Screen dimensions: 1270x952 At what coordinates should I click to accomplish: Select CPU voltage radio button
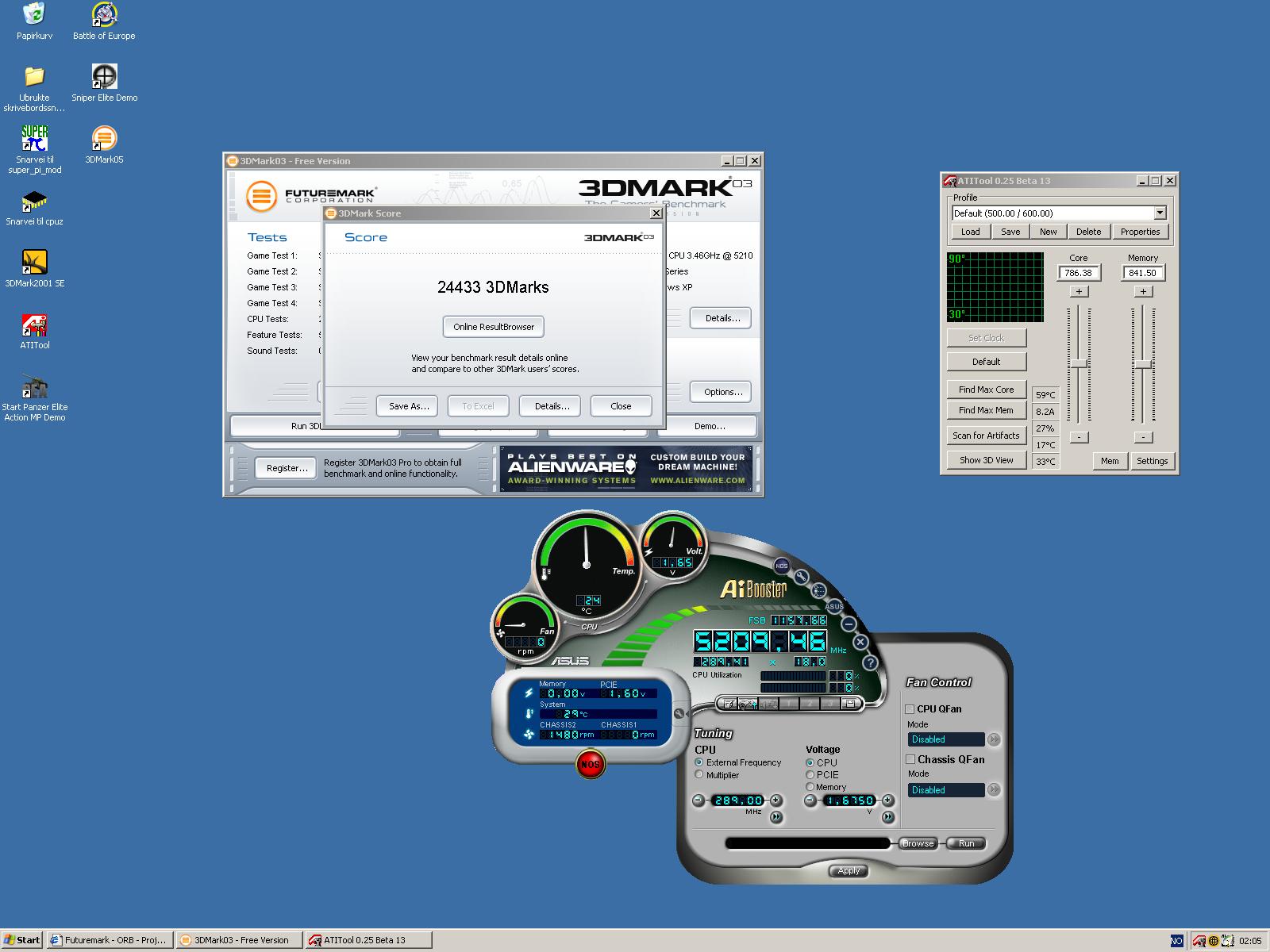point(810,762)
